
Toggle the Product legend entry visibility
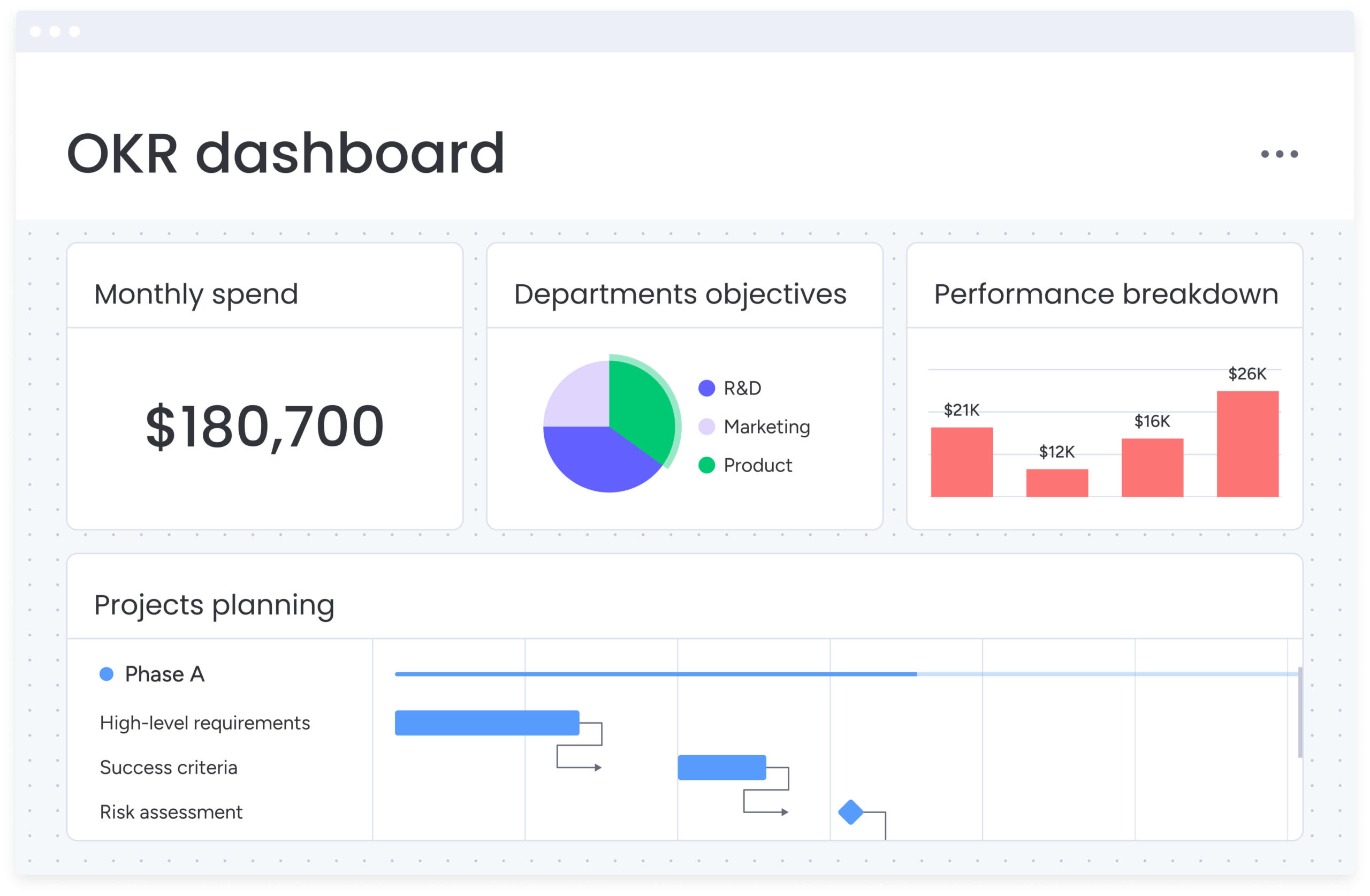(x=758, y=465)
